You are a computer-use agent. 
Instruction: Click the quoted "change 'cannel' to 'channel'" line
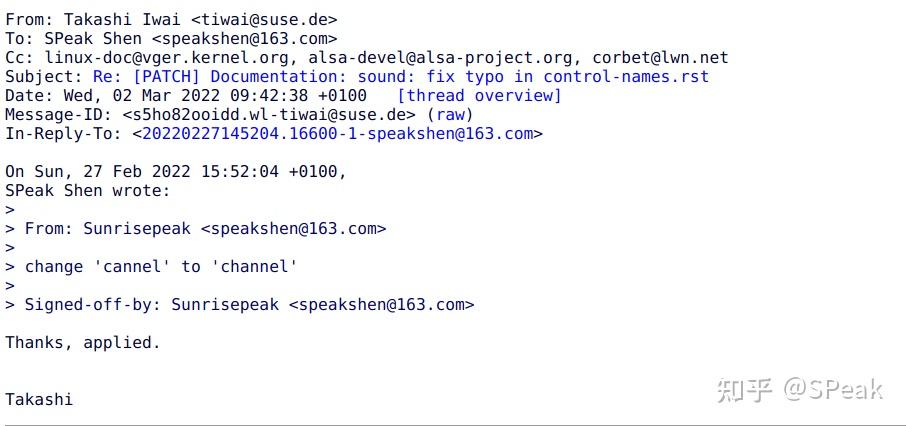pyautogui.click(x=161, y=266)
